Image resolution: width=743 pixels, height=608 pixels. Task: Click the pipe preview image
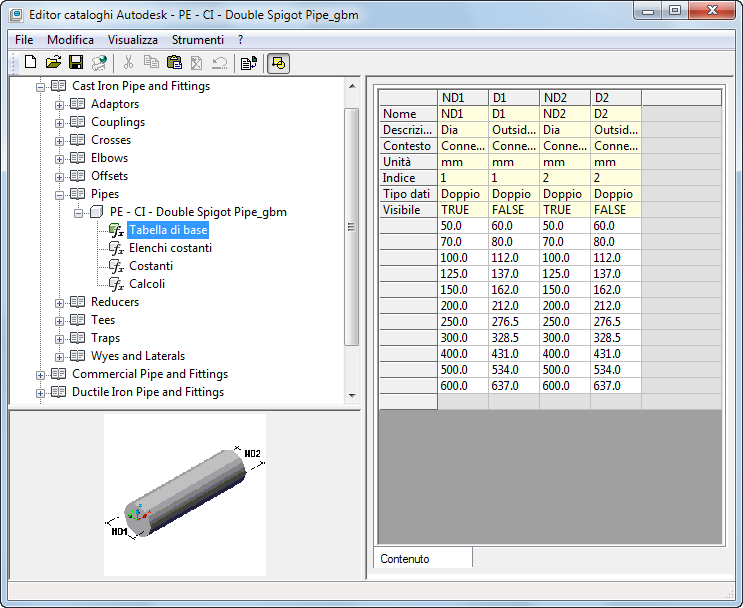[185, 494]
